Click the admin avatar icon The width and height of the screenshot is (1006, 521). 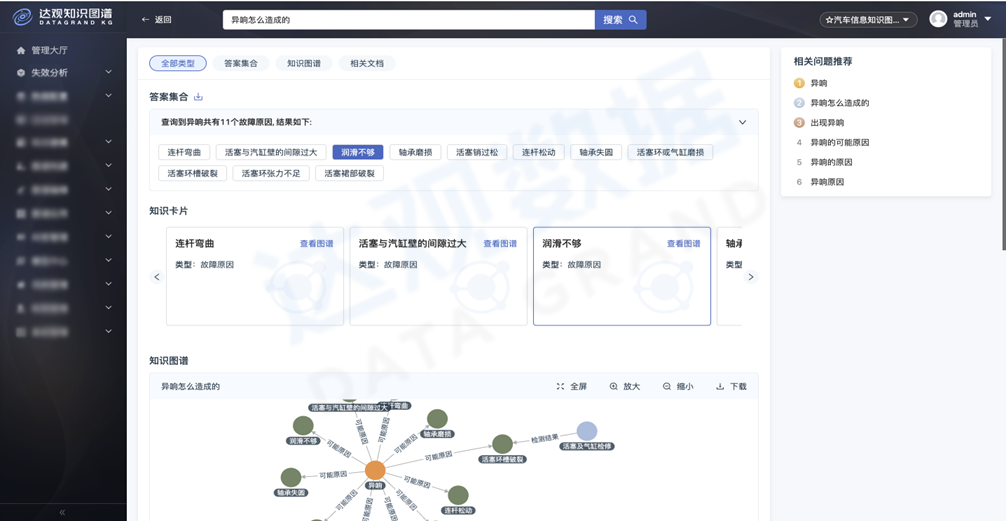(938, 19)
